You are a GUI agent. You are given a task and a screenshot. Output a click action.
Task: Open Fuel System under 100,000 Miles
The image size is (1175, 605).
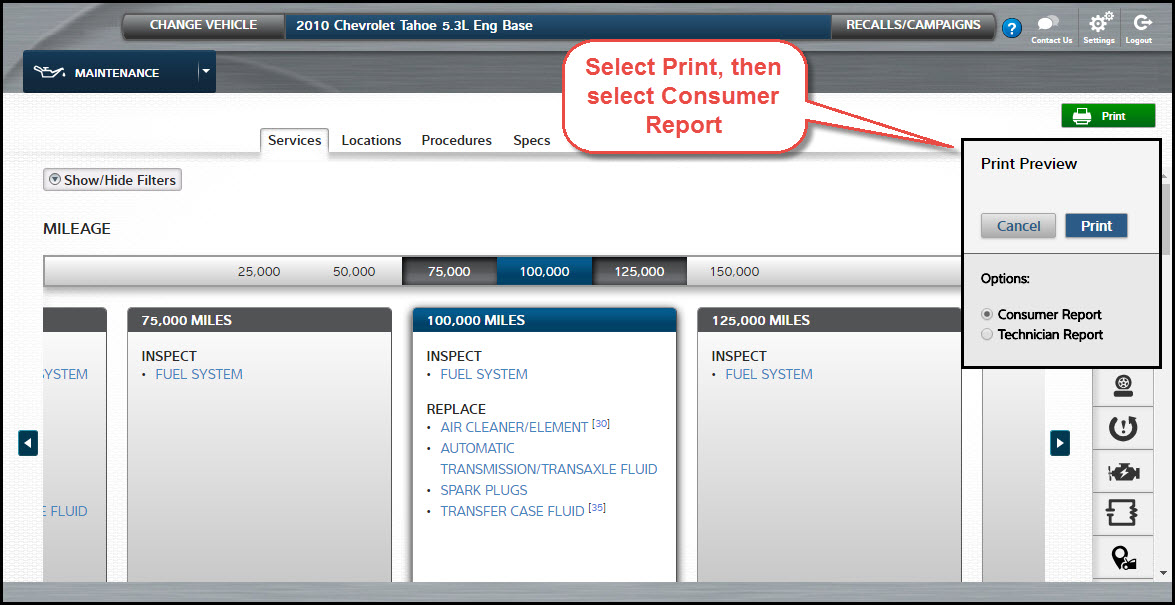coord(483,374)
